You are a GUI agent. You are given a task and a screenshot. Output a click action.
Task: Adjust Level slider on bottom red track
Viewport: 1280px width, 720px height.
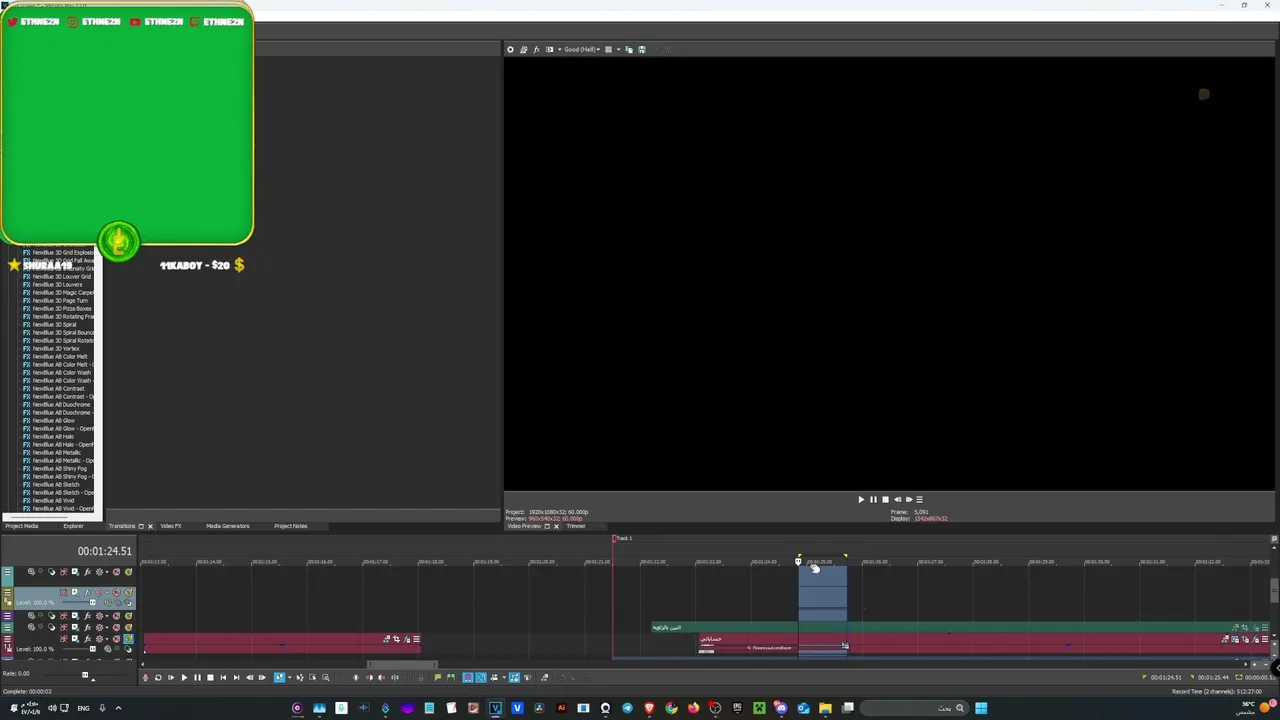(x=92, y=649)
